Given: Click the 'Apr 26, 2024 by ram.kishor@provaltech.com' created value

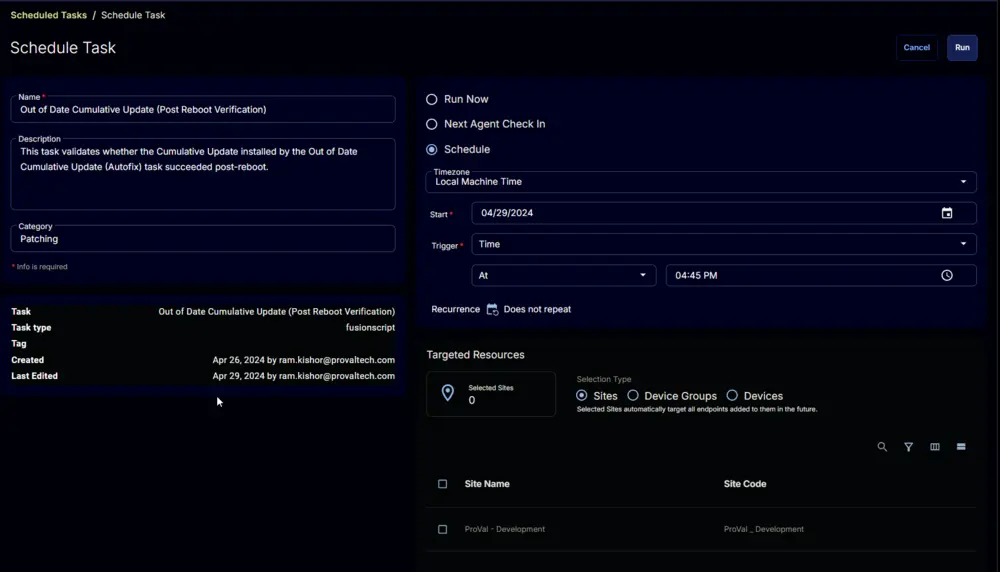Looking at the screenshot, I should [304, 360].
